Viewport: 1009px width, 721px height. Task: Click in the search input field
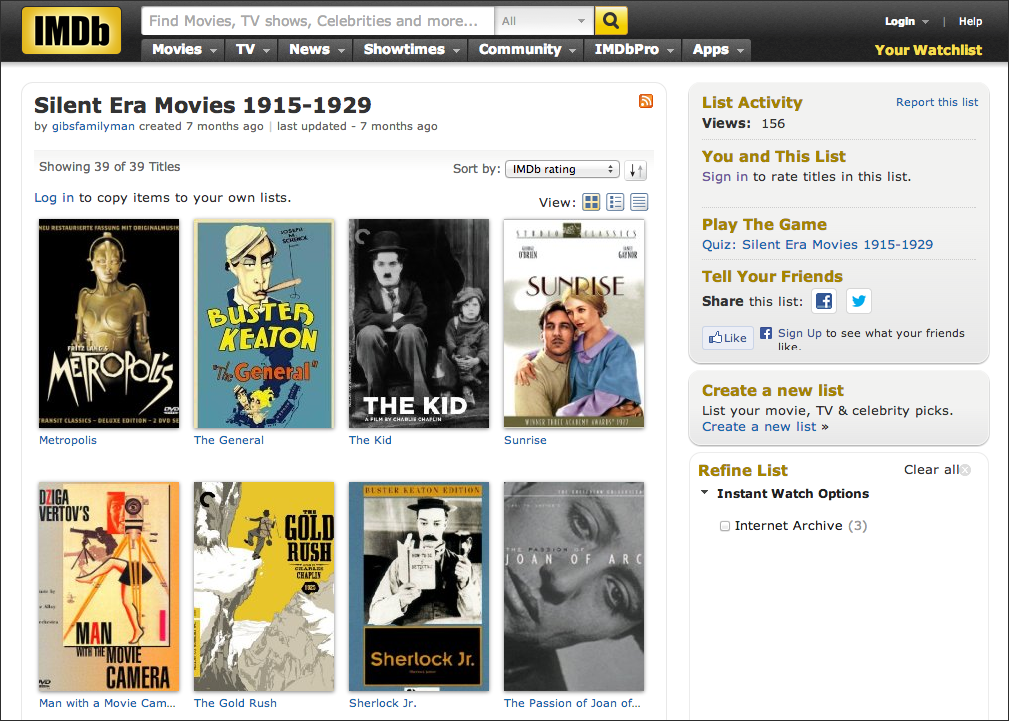[318, 21]
